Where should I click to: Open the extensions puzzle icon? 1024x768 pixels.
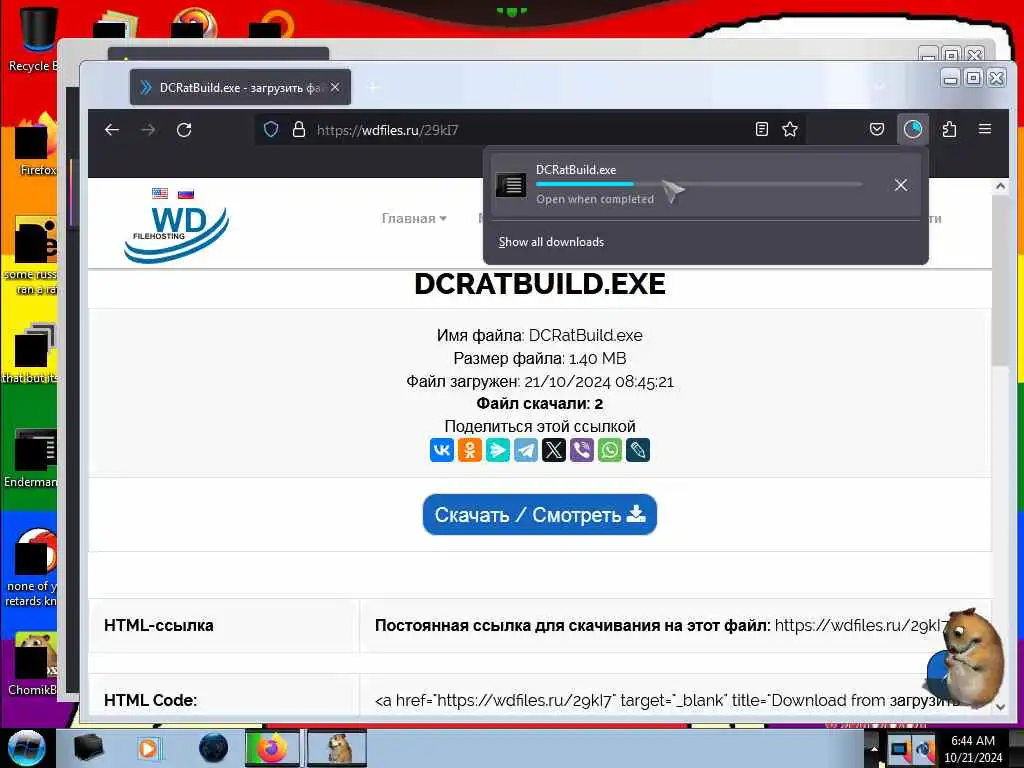[x=949, y=129]
